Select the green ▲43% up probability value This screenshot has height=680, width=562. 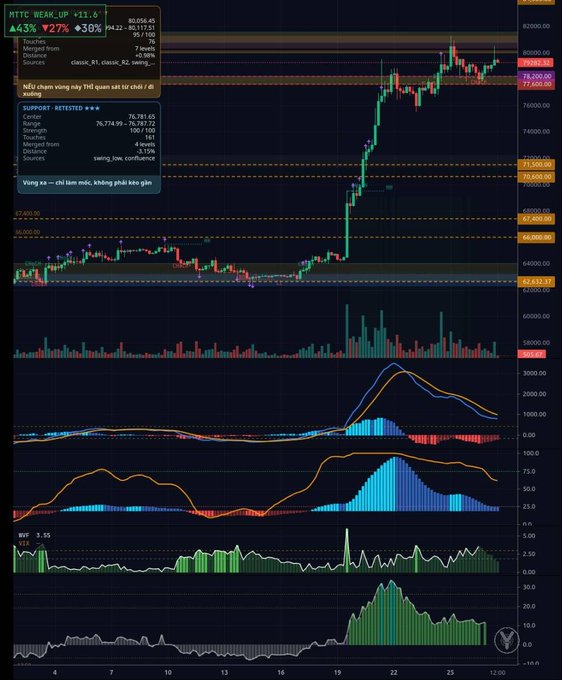pos(23,29)
